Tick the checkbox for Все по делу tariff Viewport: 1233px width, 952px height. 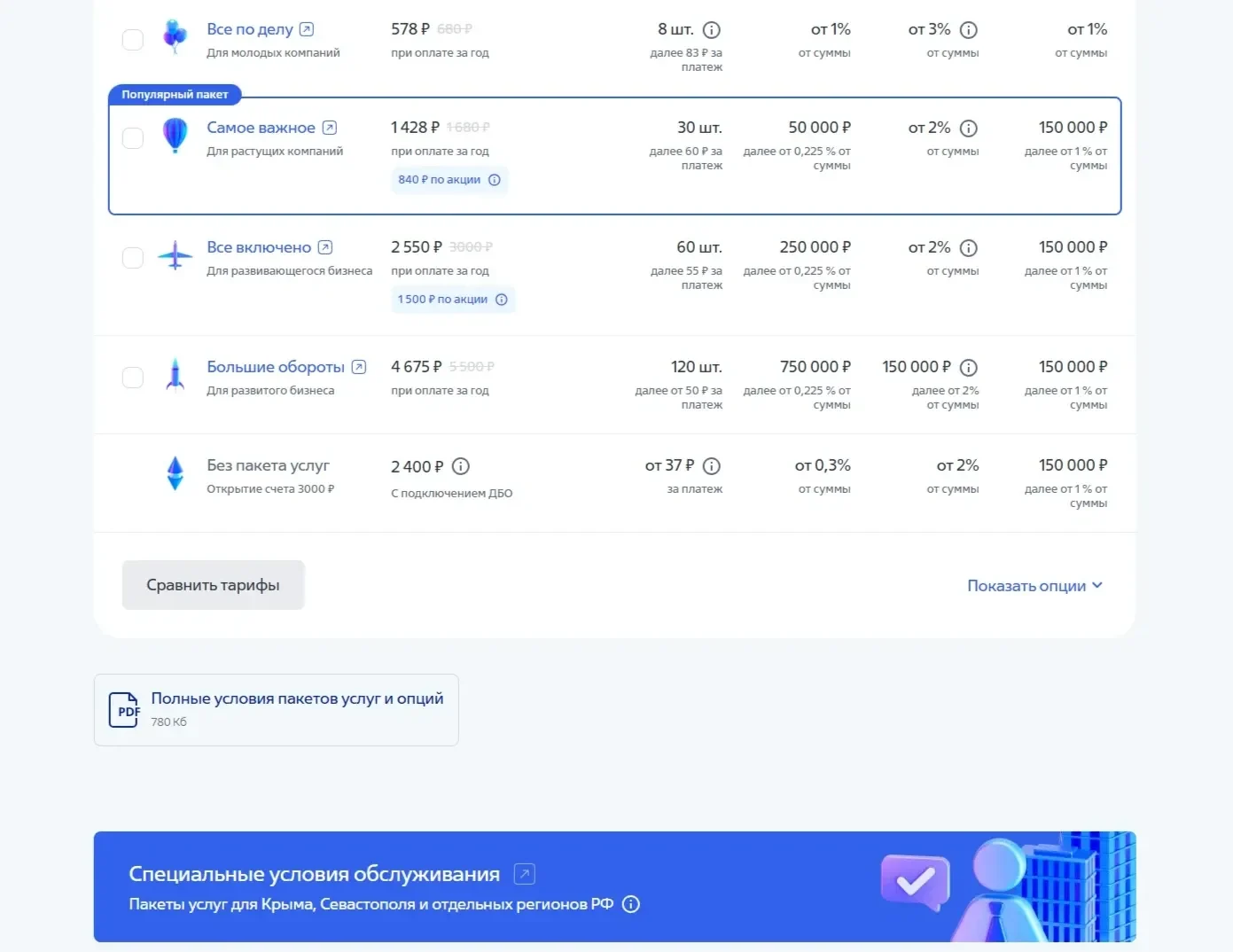tap(133, 40)
